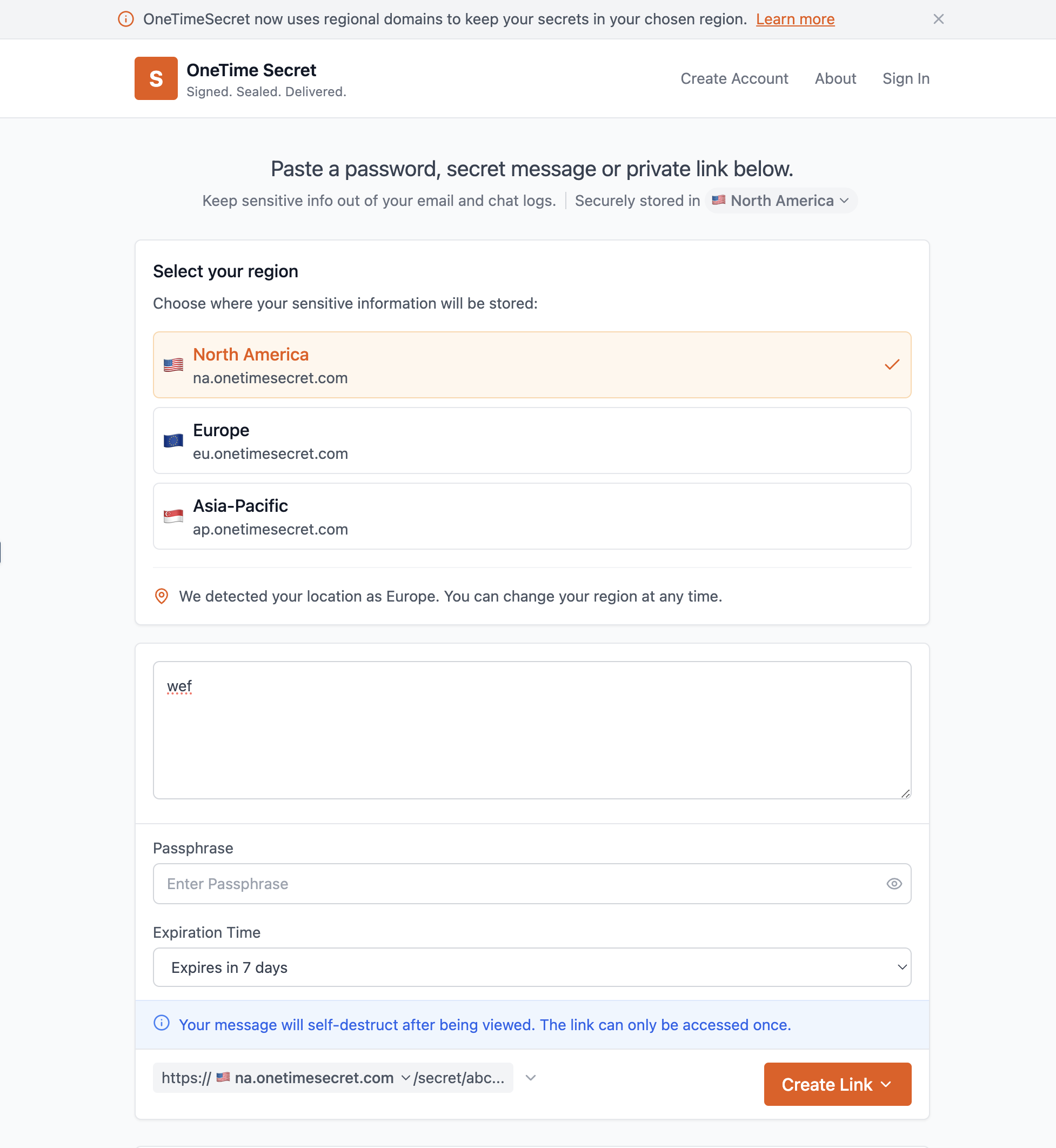Click the location pin icon

point(162,596)
